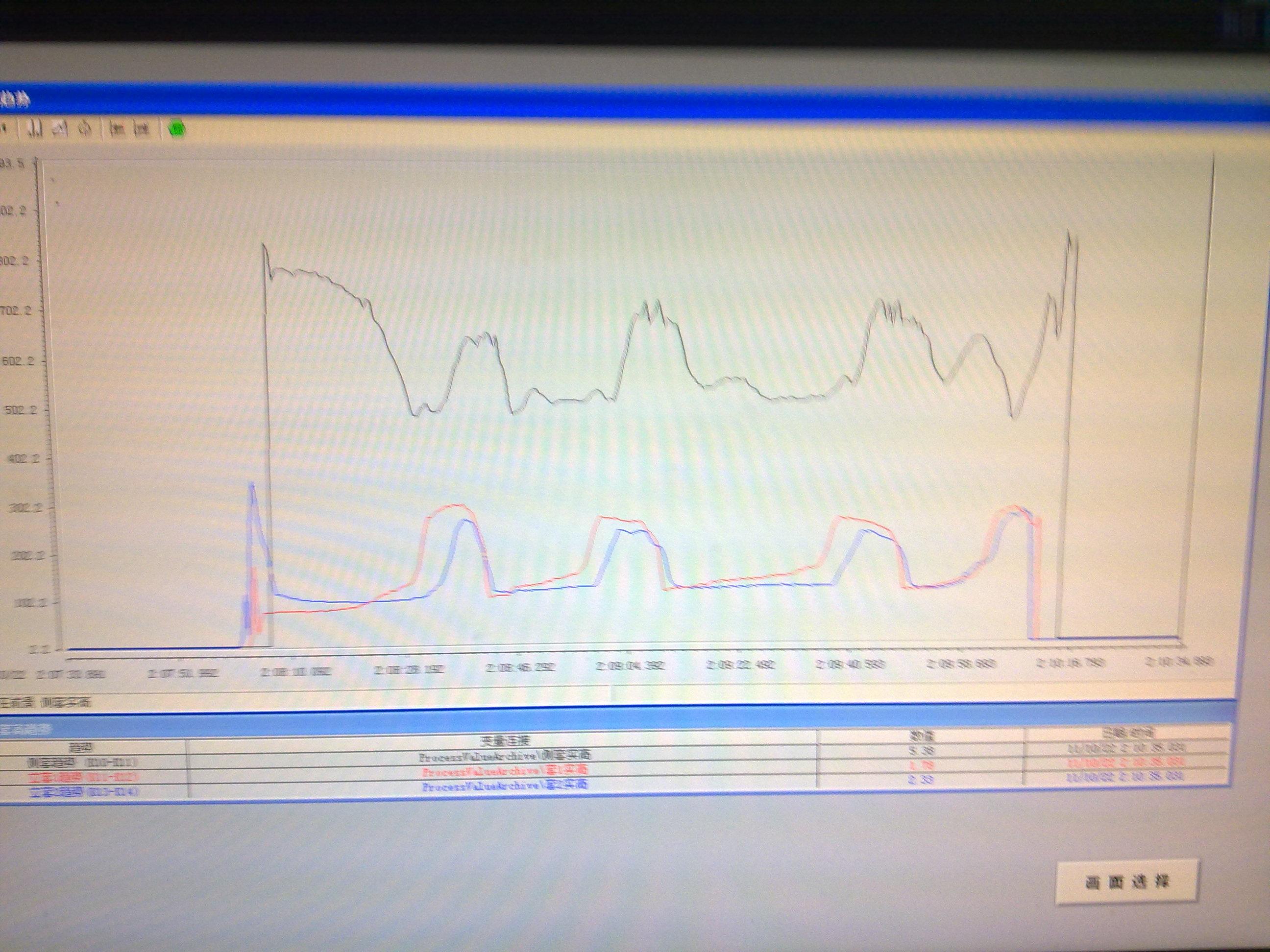This screenshot has width=1270, height=952.
Task: Click the blue ProcessValueArchive variable entry
Action: [505, 785]
